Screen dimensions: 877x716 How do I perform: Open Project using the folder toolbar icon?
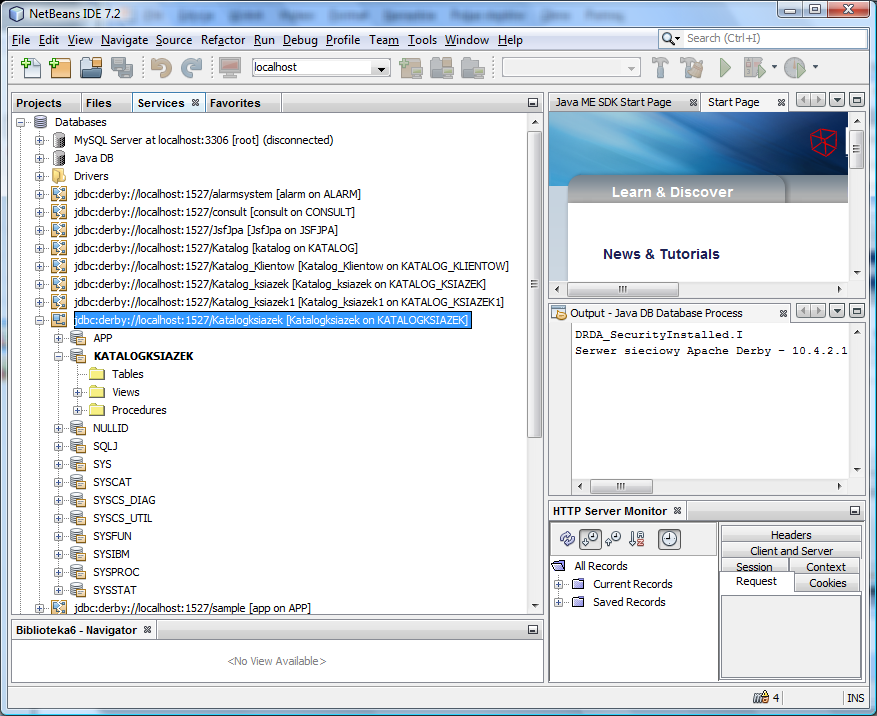click(91, 68)
